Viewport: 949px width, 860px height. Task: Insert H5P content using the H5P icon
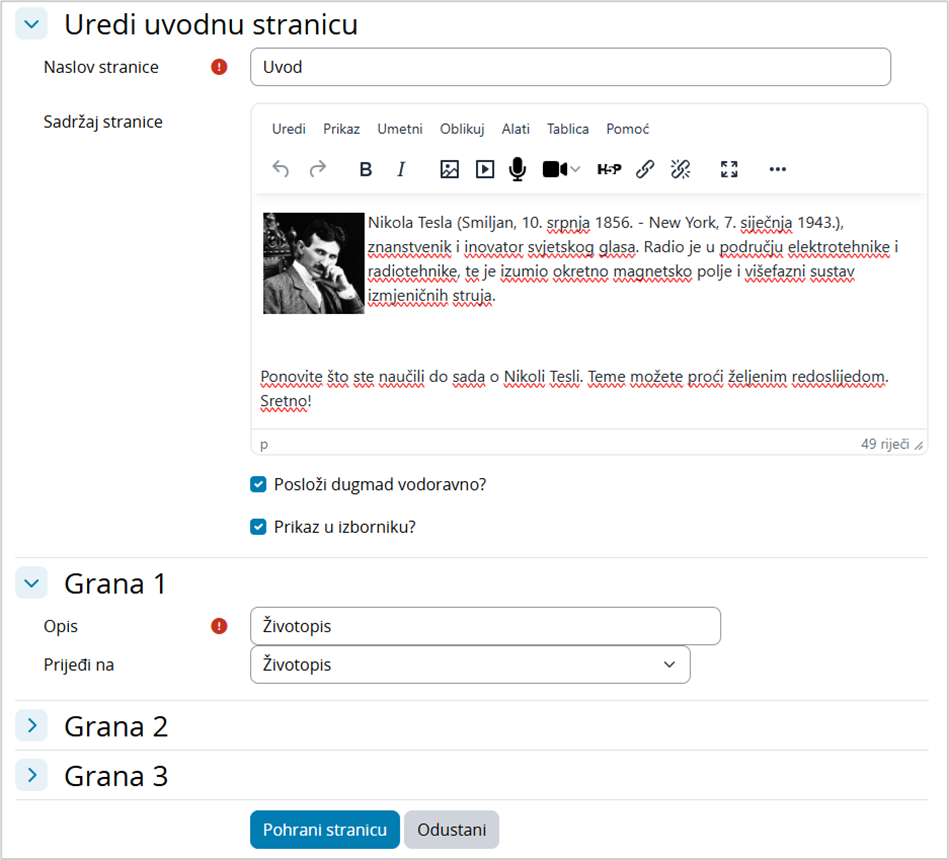[608, 169]
